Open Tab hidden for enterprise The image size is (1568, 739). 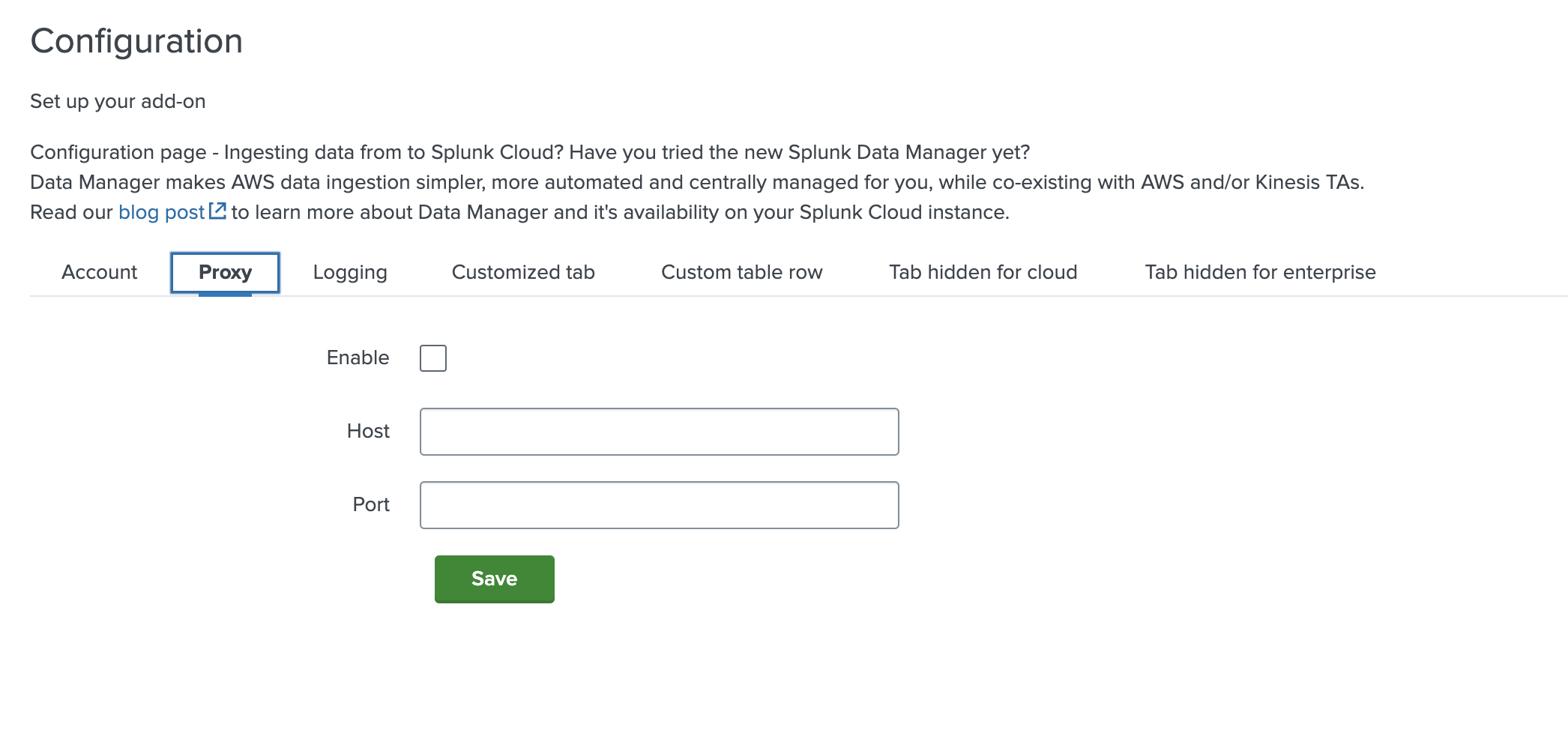coord(1260,272)
